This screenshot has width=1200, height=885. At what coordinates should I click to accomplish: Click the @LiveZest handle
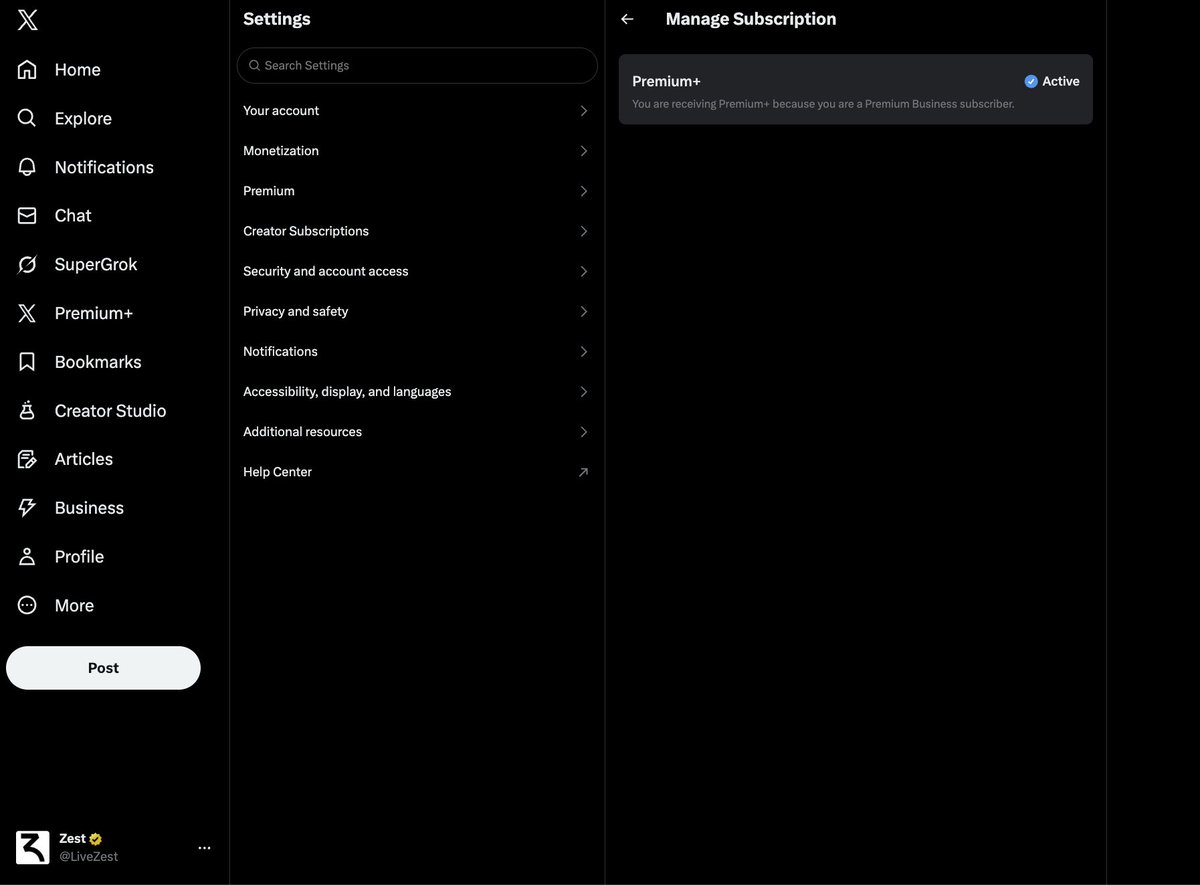[88, 856]
